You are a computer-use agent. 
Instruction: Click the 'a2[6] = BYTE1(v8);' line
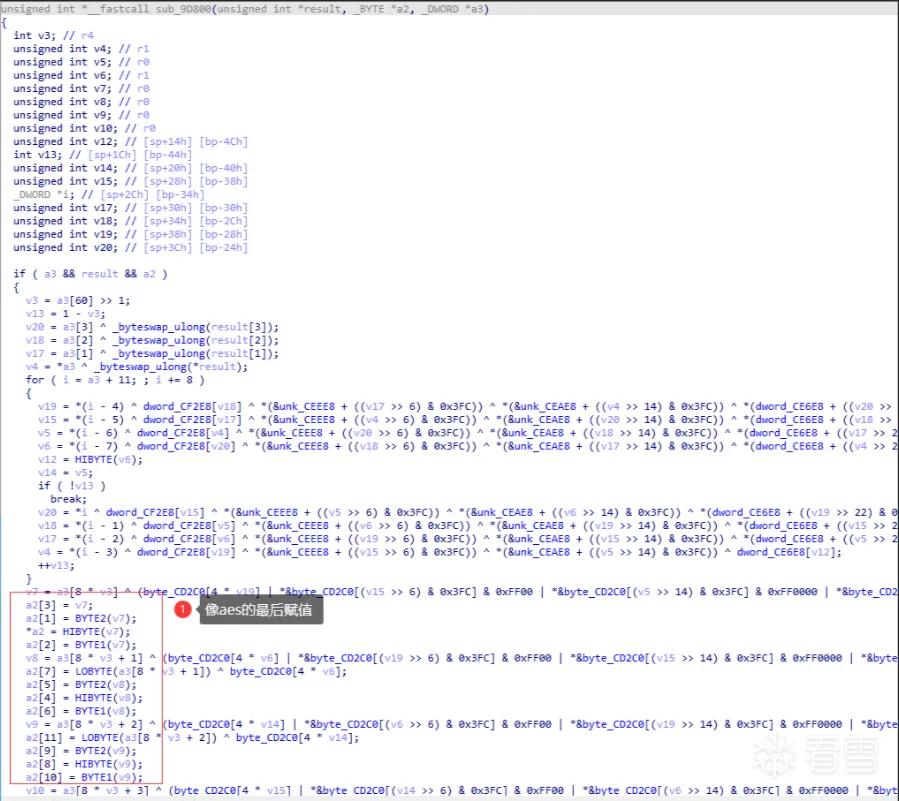click(81, 711)
